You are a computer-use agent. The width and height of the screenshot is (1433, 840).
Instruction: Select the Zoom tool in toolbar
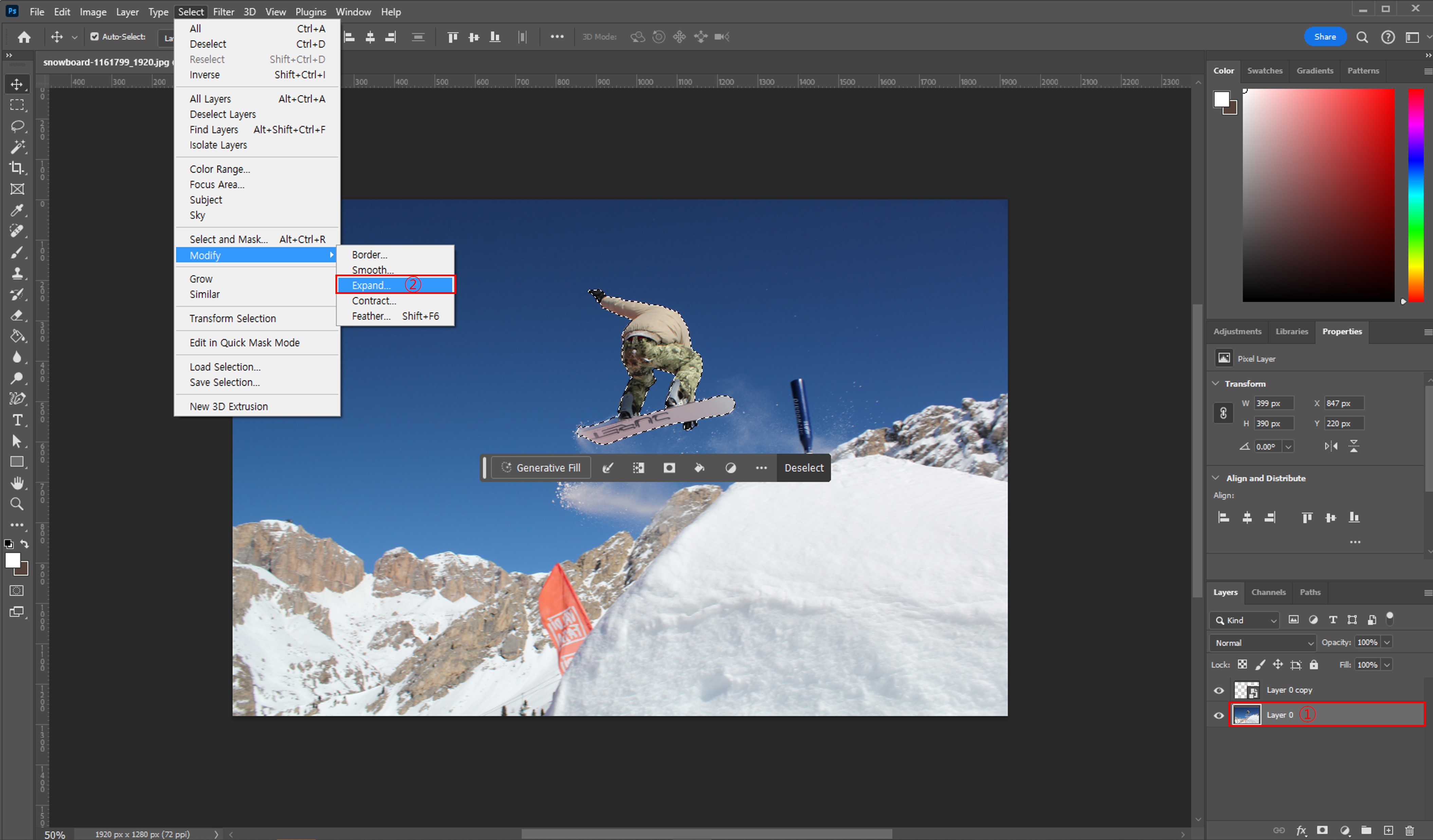click(17, 504)
